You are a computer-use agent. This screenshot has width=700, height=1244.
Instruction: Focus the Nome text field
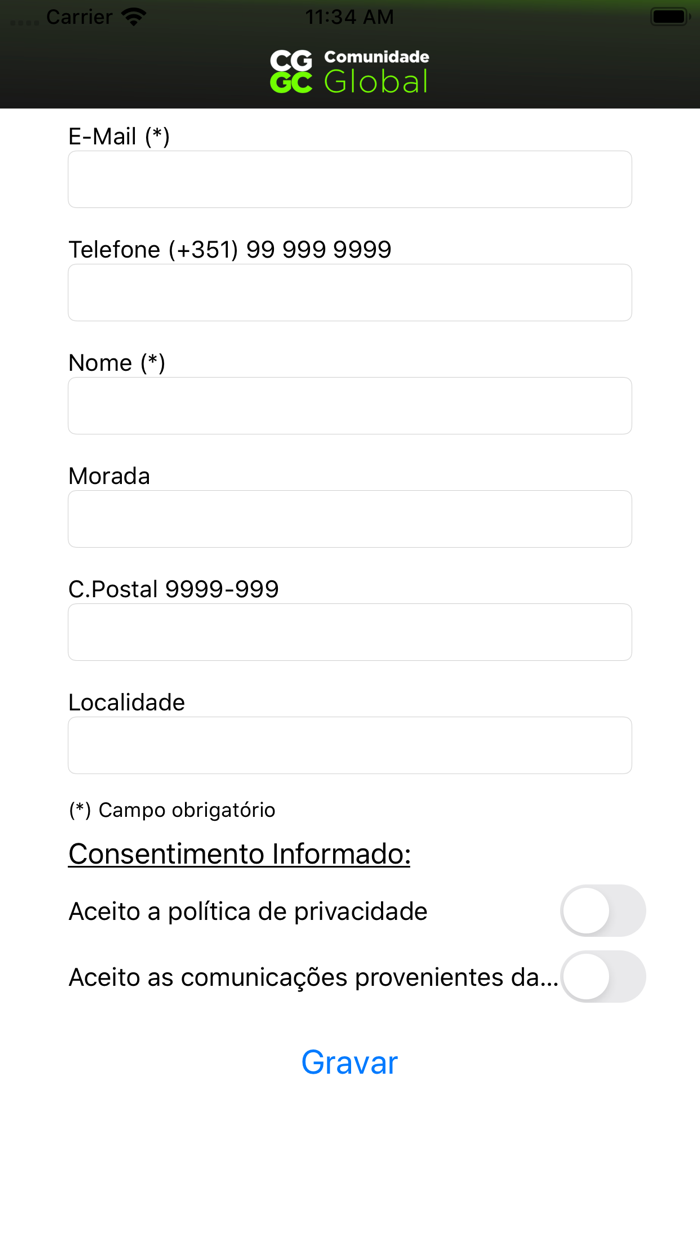click(349, 405)
